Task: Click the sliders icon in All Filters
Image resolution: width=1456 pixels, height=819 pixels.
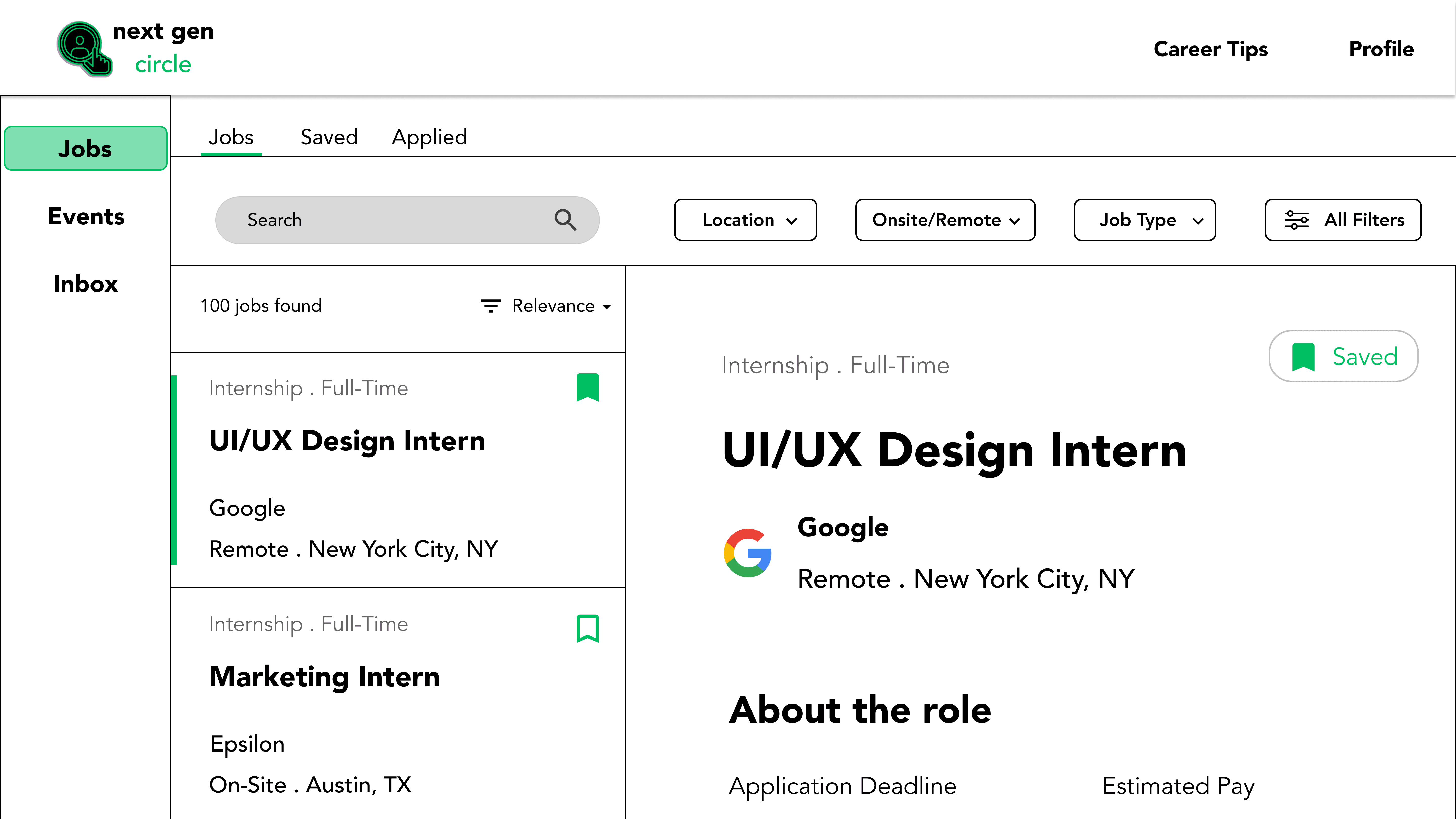Action: [x=1296, y=220]
